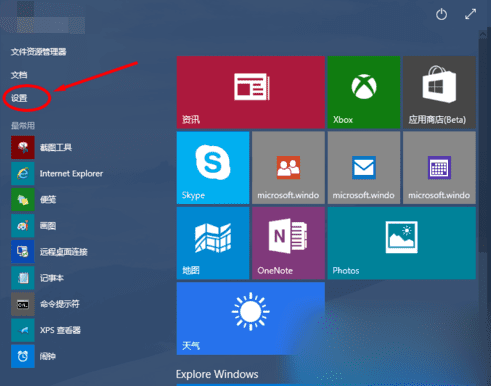Select the 远程桌面连接 text label
The height and width of the screenshot is (386, 491).
[x=64, y=252]
